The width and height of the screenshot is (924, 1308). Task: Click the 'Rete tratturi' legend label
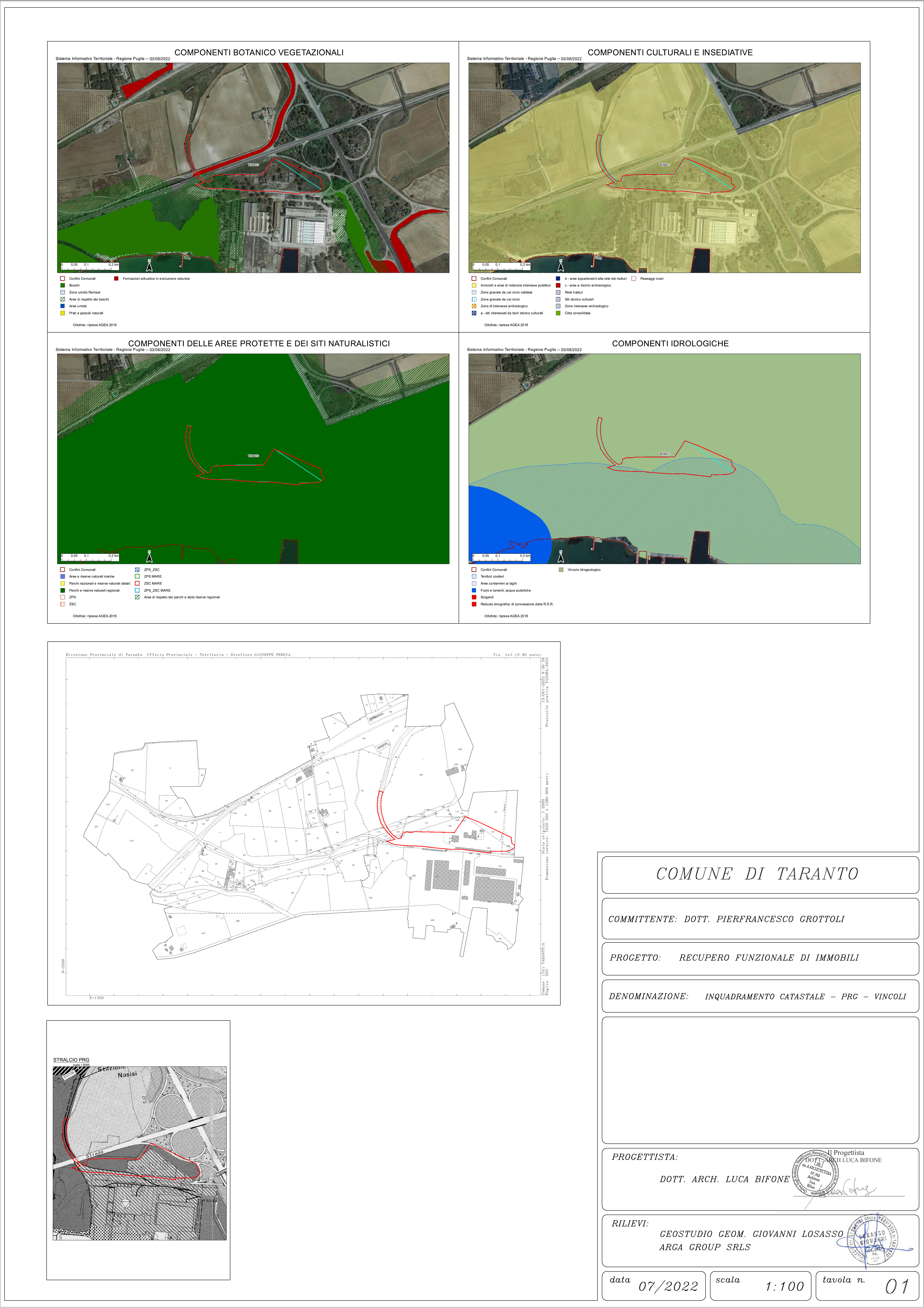click(574, 292)
